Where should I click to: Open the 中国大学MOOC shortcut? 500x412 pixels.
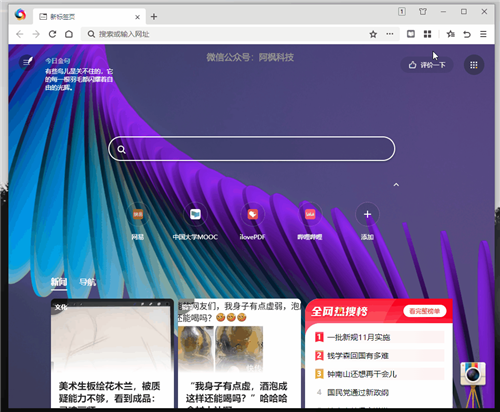[x=195, y=221]
